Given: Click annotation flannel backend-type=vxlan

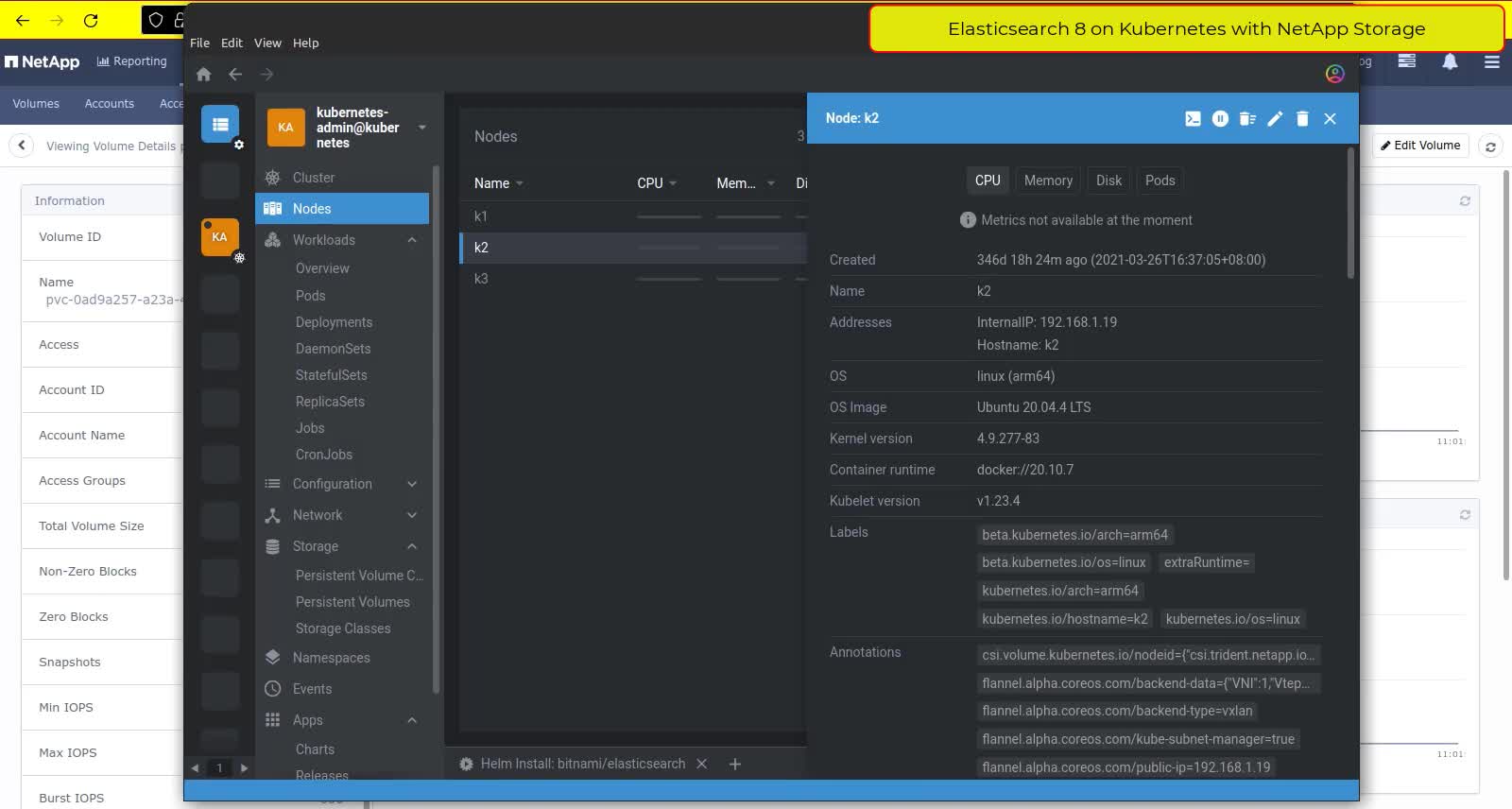Looking at the screenshot, I should tap(1117, 711).
